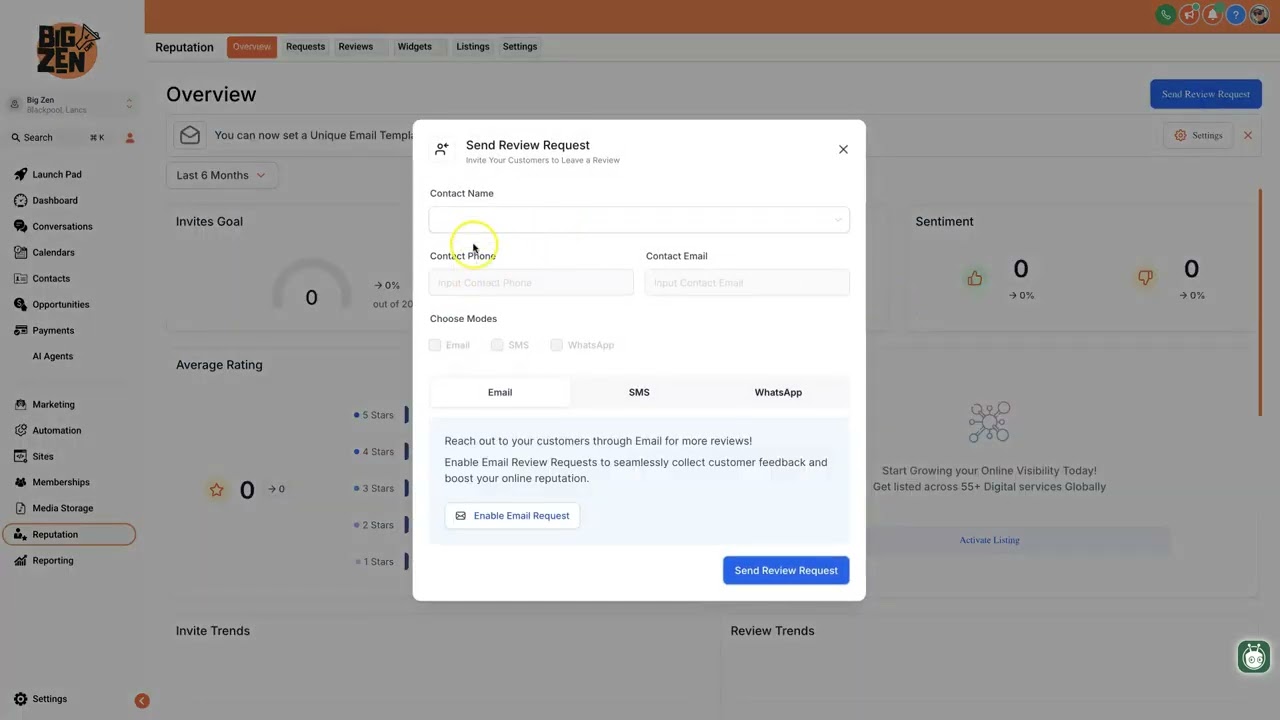This screenshot has width=1280, height=720.
Task: Click Enable Email Request button
Action: tap(512, 516)
